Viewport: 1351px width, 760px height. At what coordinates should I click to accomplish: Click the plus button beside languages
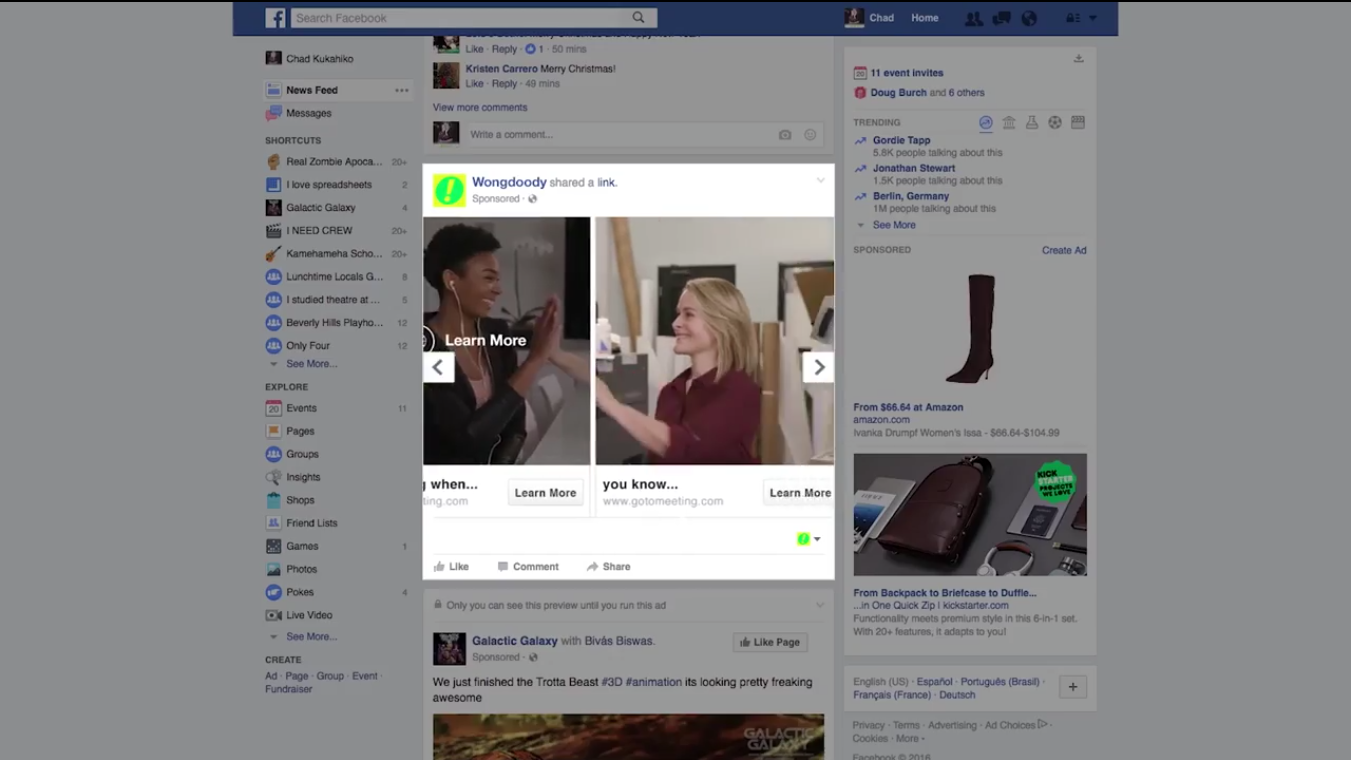(x=1072, y=687)
